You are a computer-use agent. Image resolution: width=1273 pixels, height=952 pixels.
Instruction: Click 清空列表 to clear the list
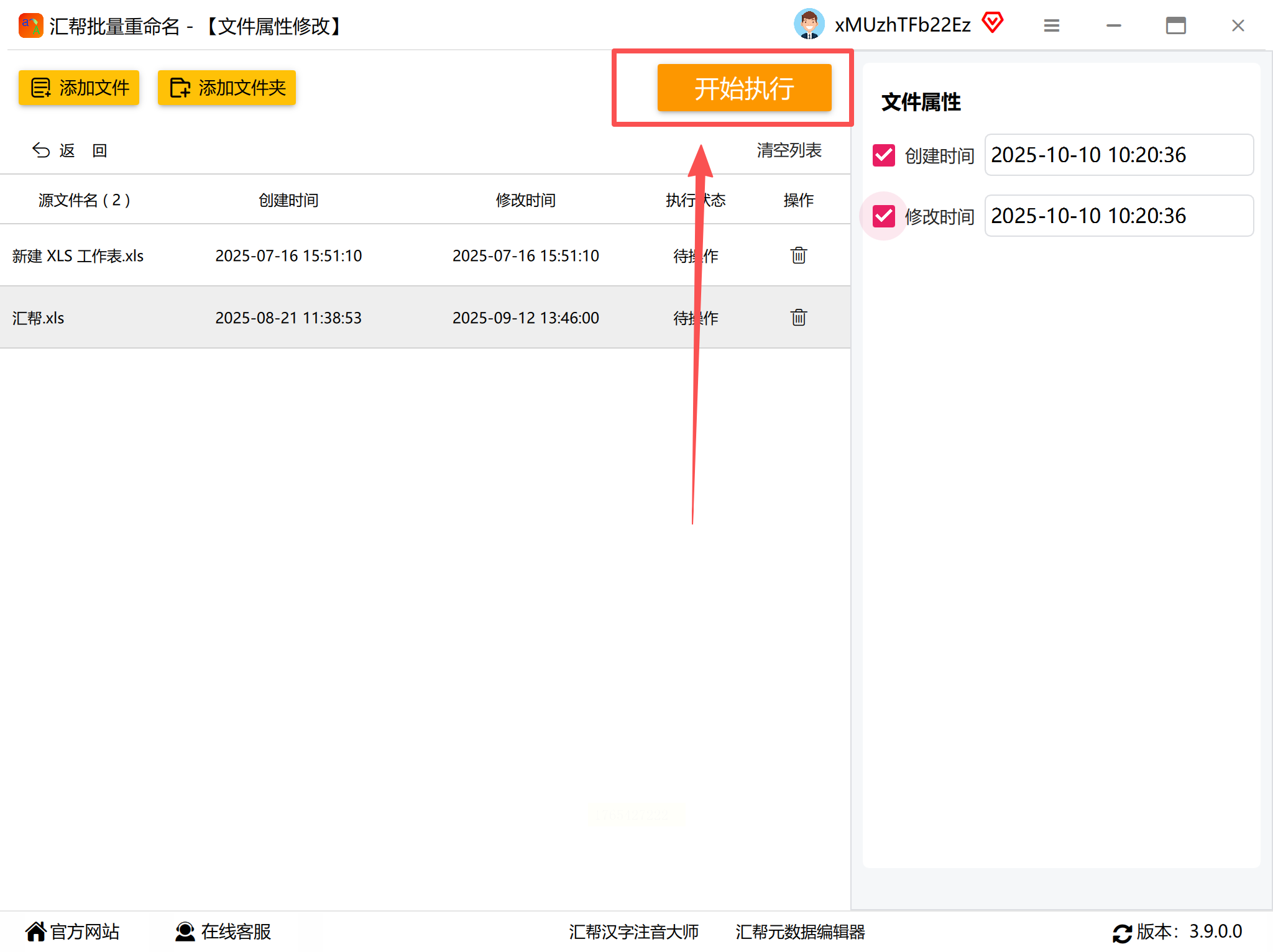pyautogui.click(x=789, y=150)
